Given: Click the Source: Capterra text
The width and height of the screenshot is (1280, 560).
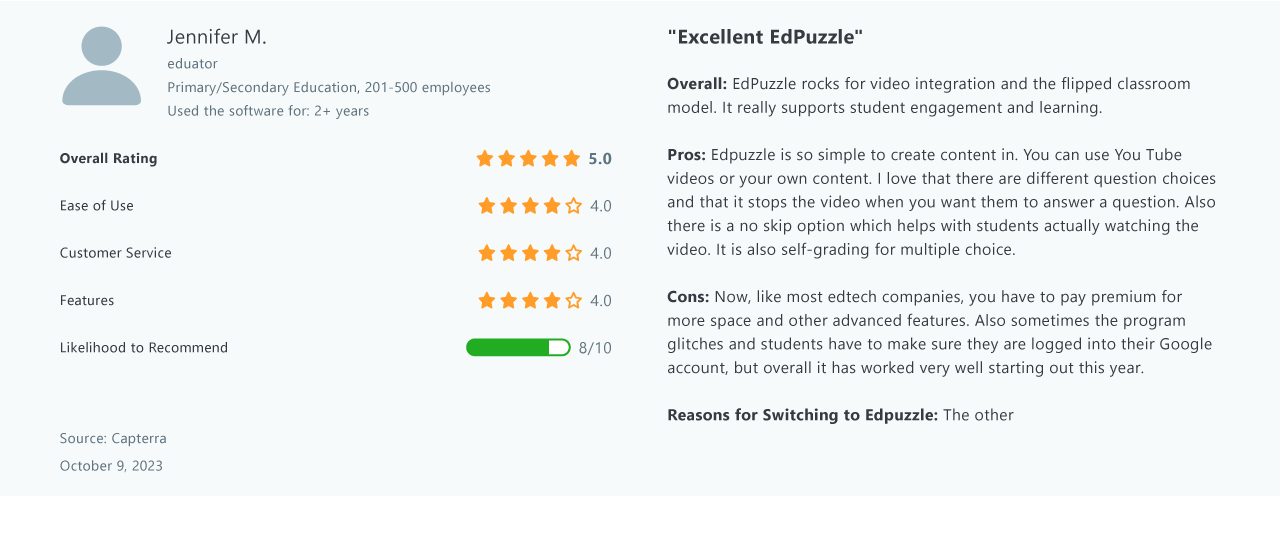Looking at the screenshot, I should coord(113,438).
